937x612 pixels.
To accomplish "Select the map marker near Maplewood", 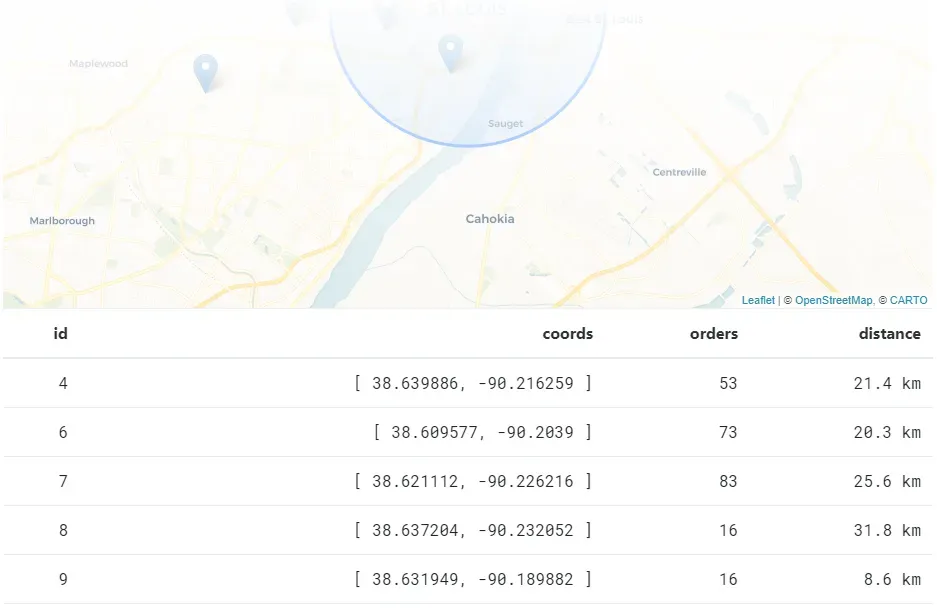I will click(x=205, y=68).
